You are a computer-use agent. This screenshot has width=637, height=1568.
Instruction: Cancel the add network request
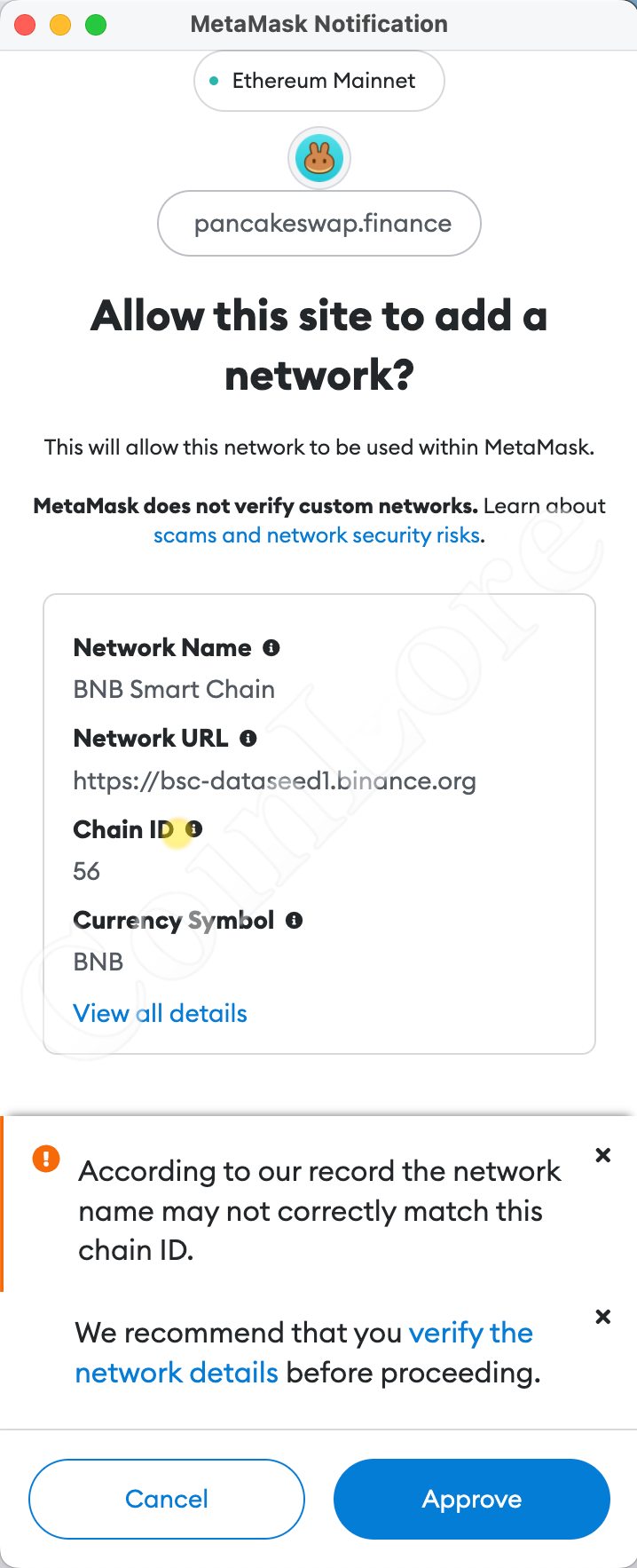167,1499
